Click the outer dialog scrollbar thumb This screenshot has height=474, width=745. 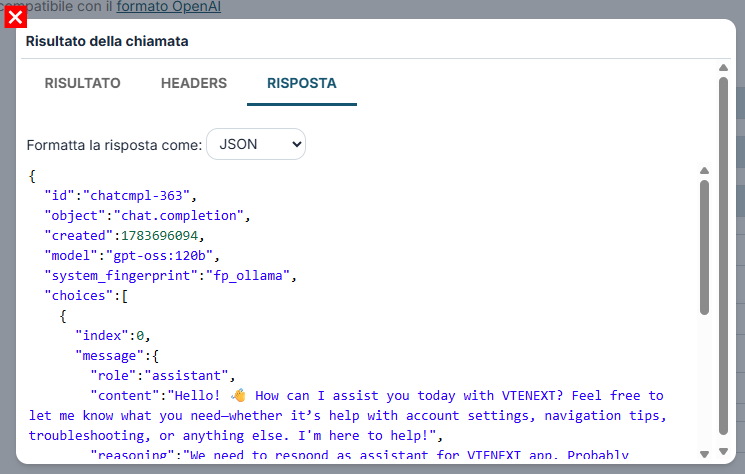click(x=723, y=256)
